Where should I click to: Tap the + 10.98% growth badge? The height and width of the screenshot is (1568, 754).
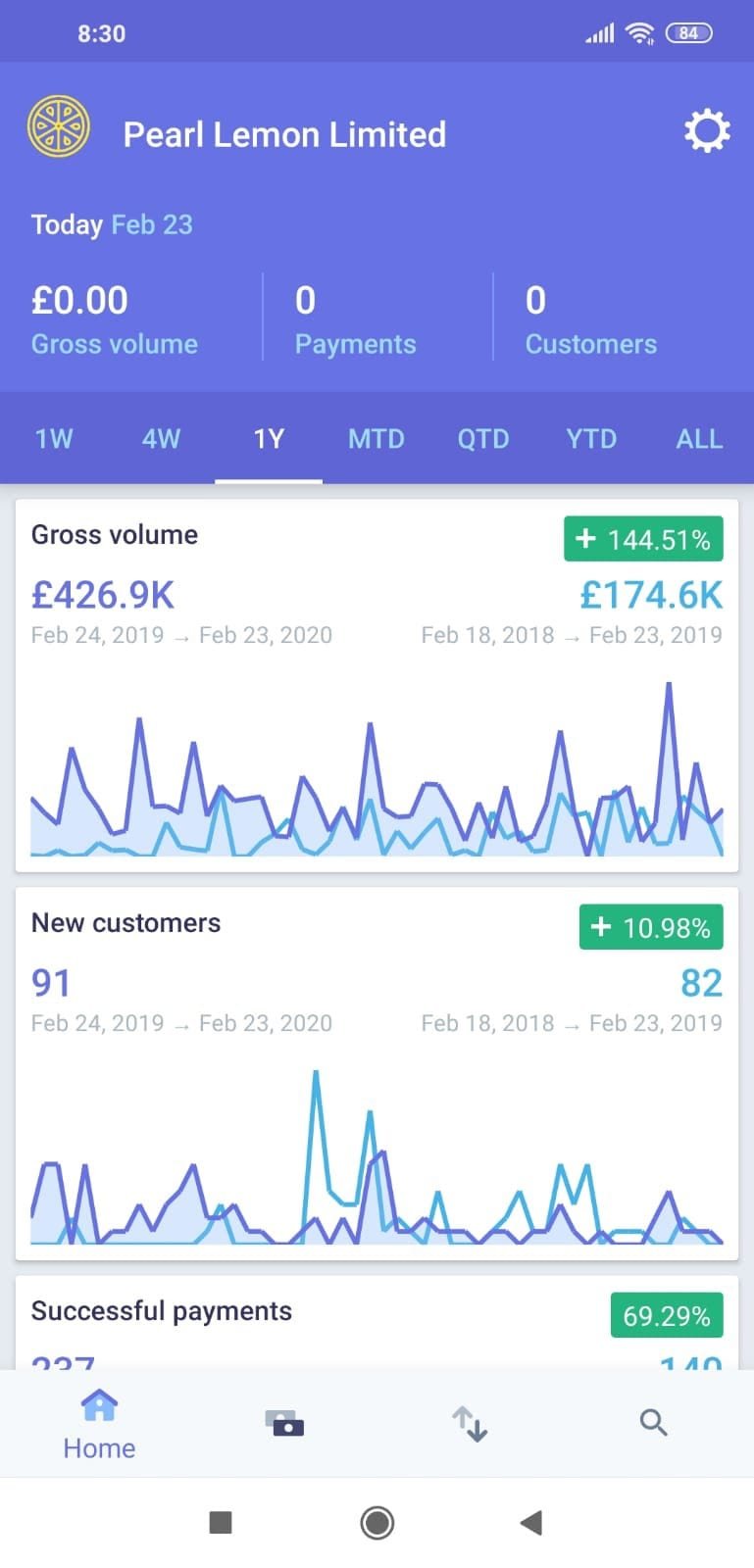tap(651, 927)
